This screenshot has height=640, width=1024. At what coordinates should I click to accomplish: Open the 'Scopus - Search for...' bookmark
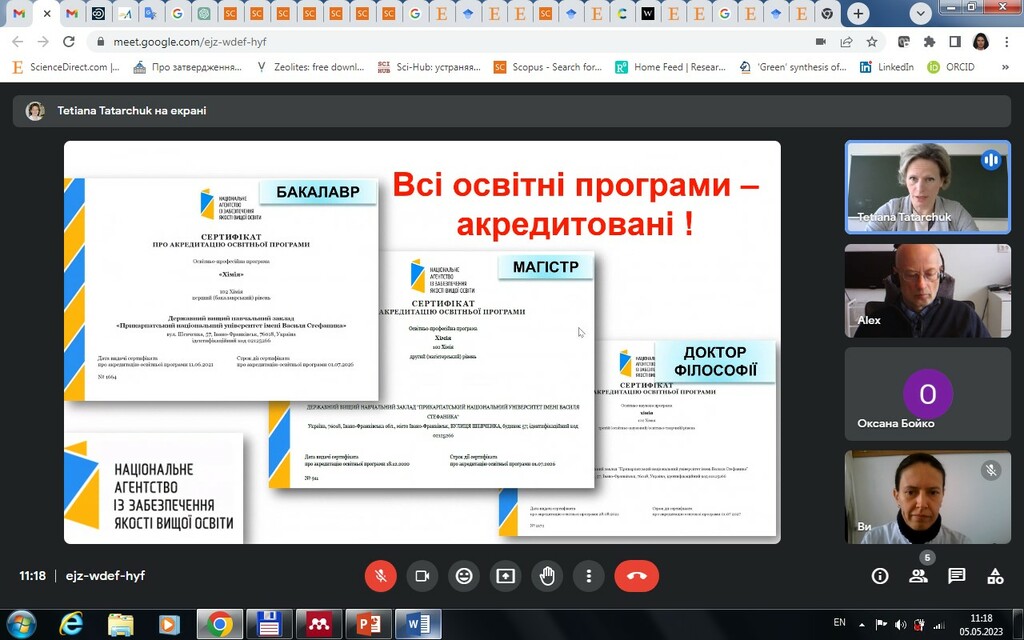pyautogui.click(x=548, y=67)
